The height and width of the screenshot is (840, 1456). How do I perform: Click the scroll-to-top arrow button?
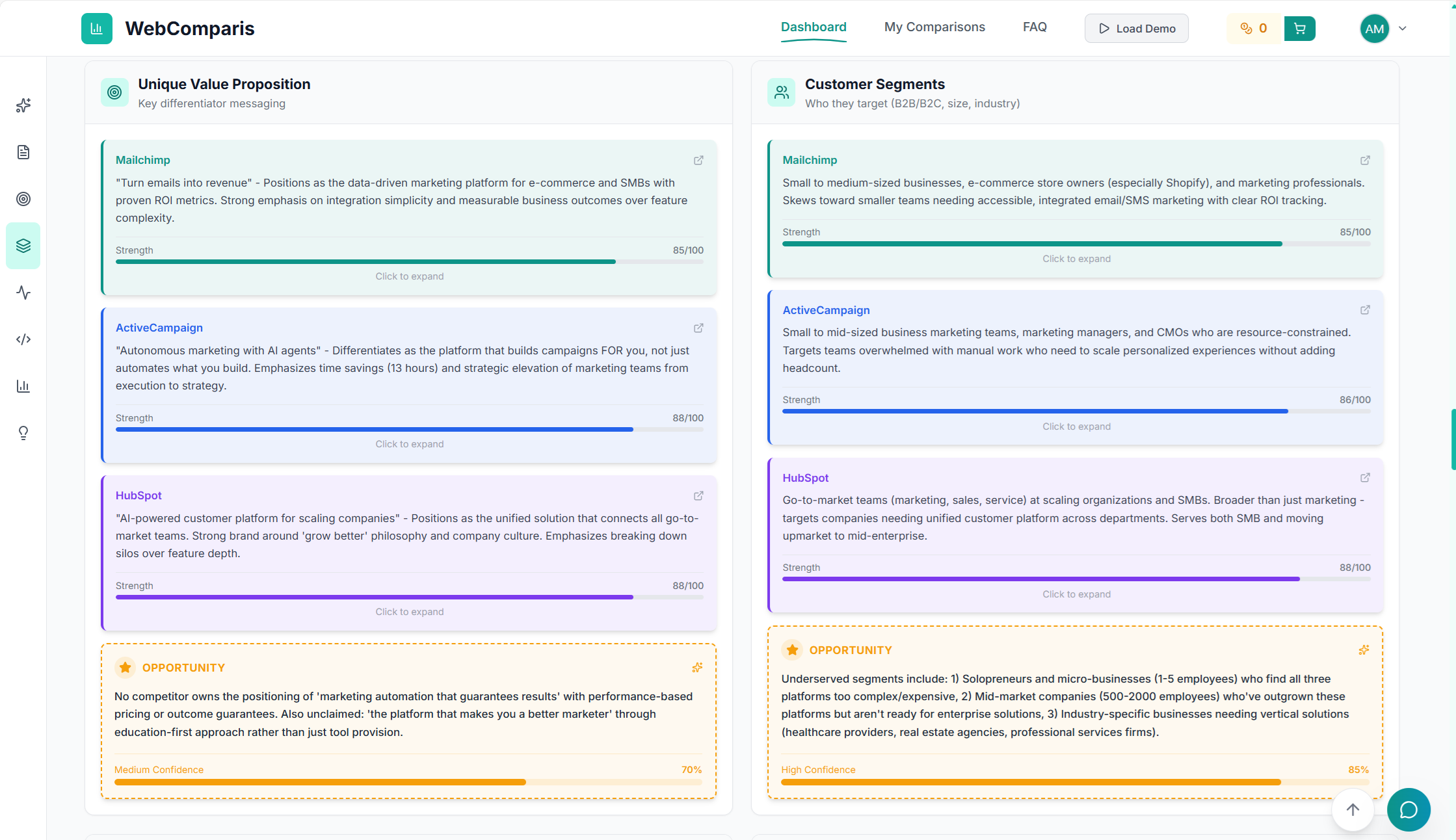[1353, 809]
